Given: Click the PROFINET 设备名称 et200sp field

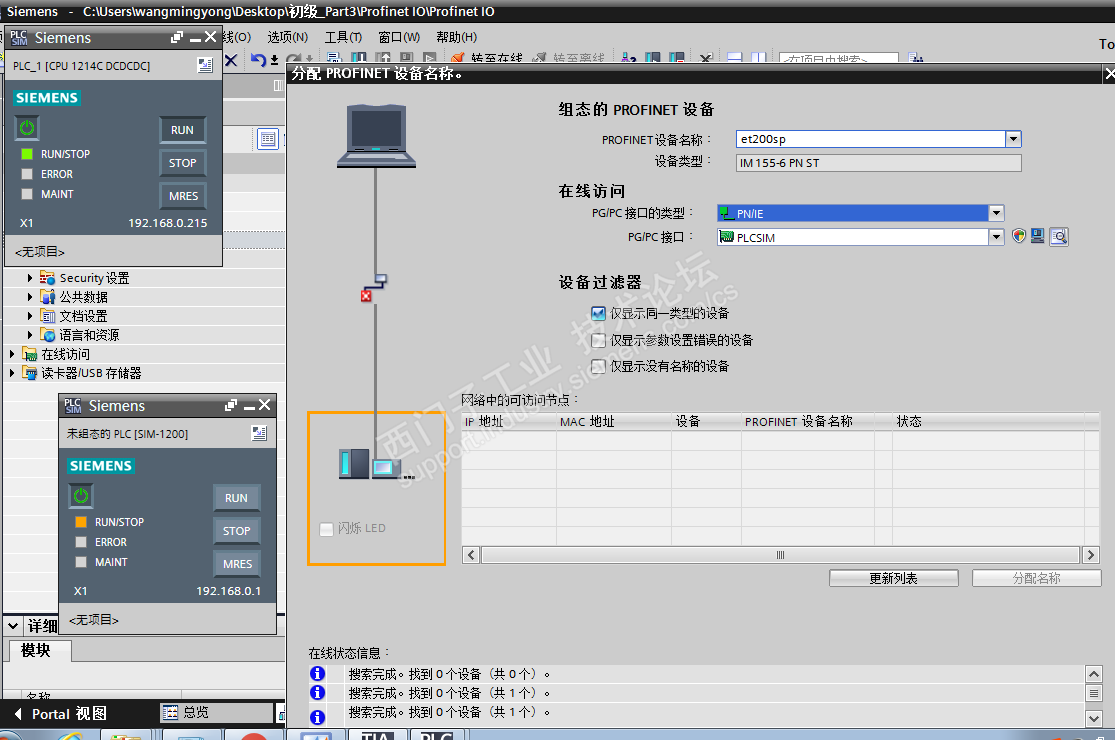Looking at the screenshot, I should click(x=870, y=139).
